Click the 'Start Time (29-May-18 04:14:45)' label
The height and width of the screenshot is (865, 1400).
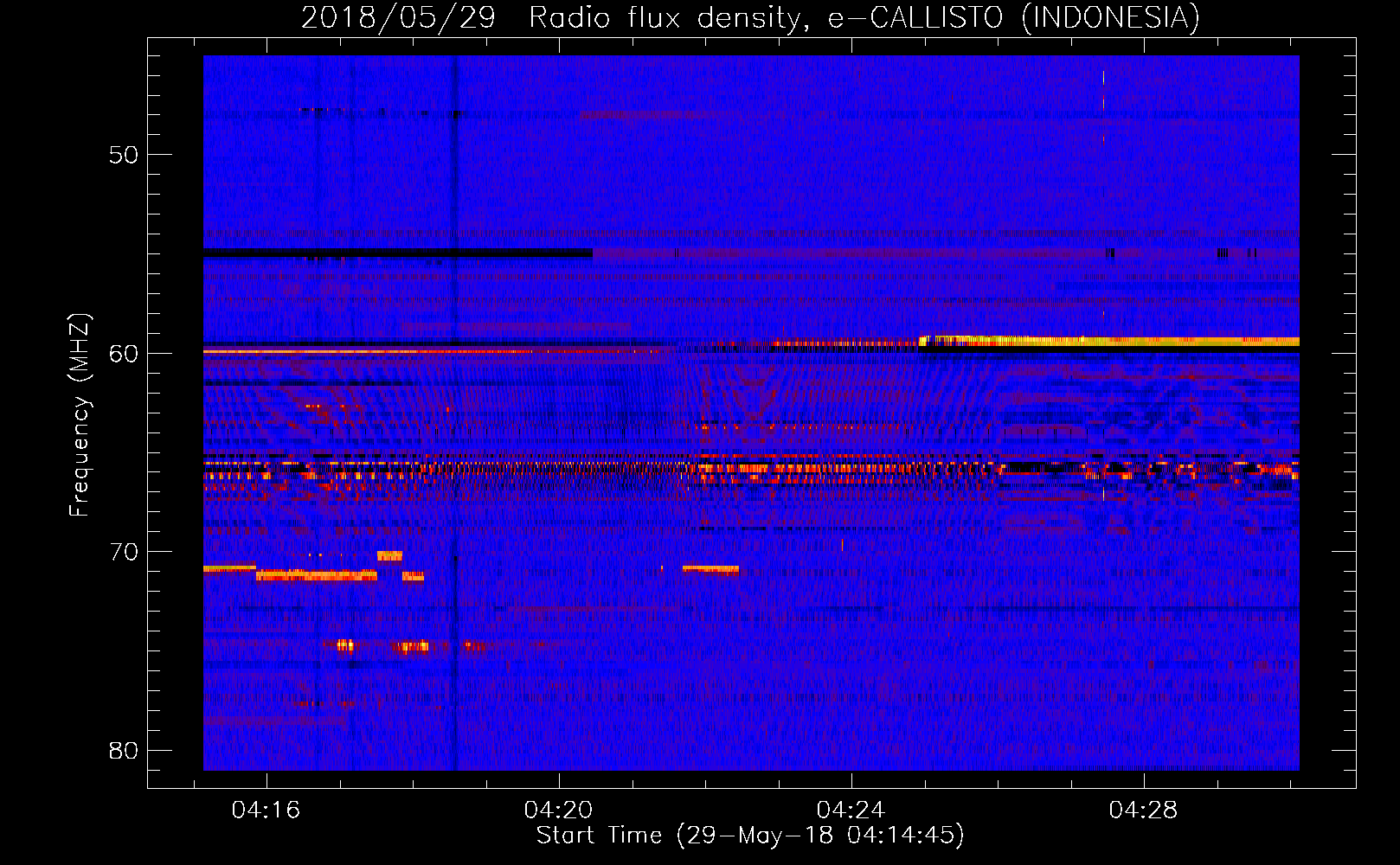click(x=750, y=836)
